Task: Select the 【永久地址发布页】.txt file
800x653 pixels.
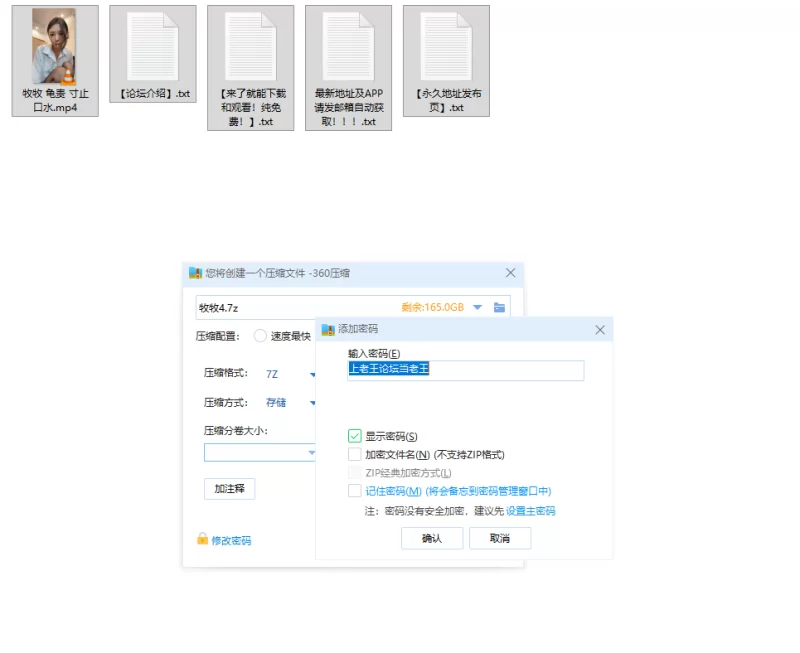Action: tap(446, 61)
